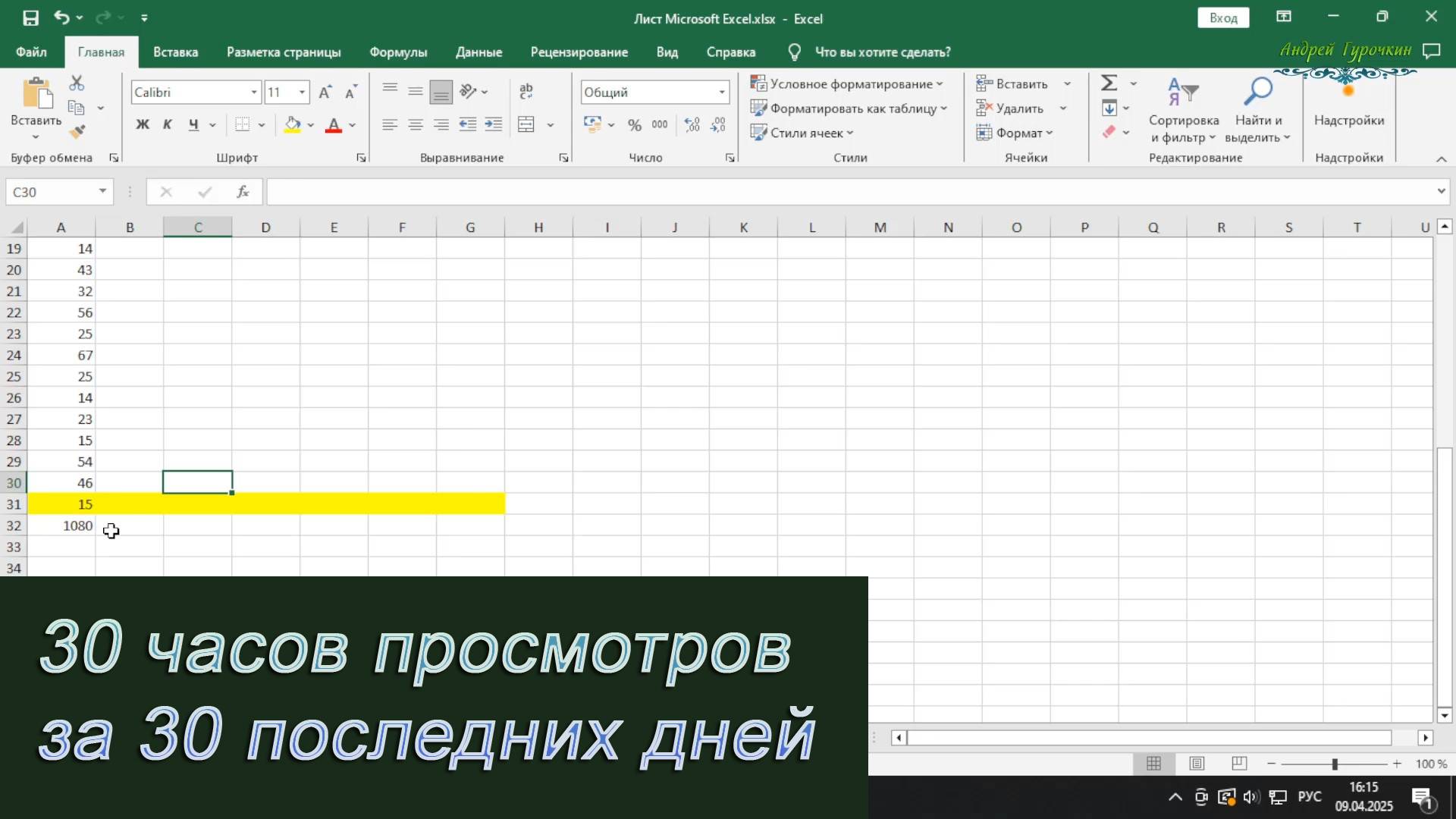Click the Save icon in quick access toolbar
This screenshot has height=819, width=1456.
pos(30,17)
